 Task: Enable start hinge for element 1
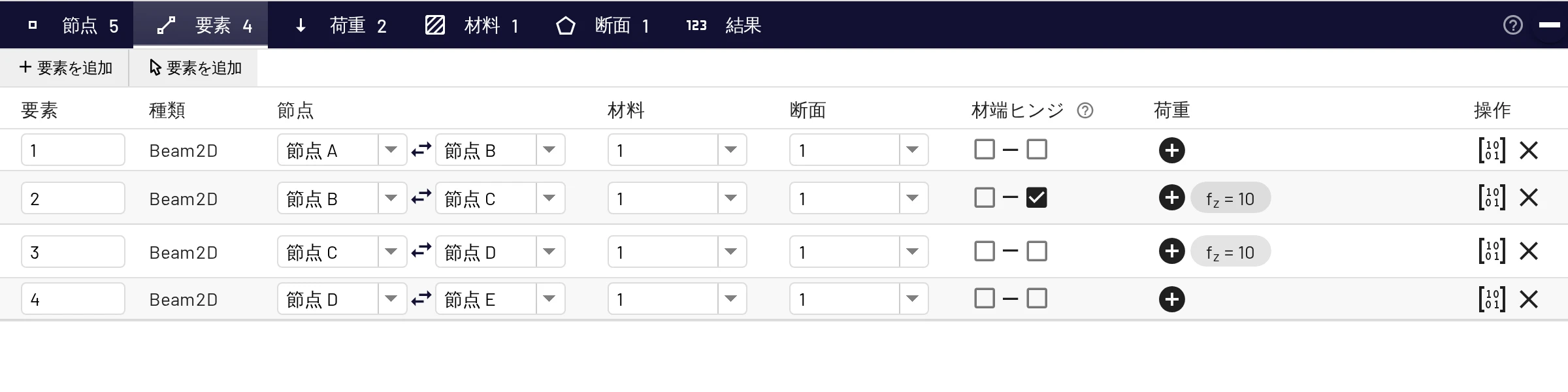pos(985,150)
